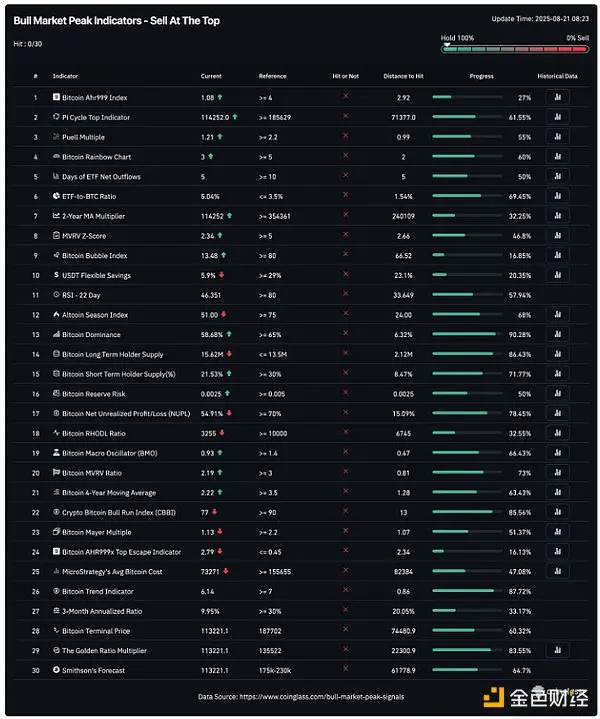Screen dimensions: 600x719
Task: Click the Bitcoin Dominance progress bar
Action: tap(467, 334)
